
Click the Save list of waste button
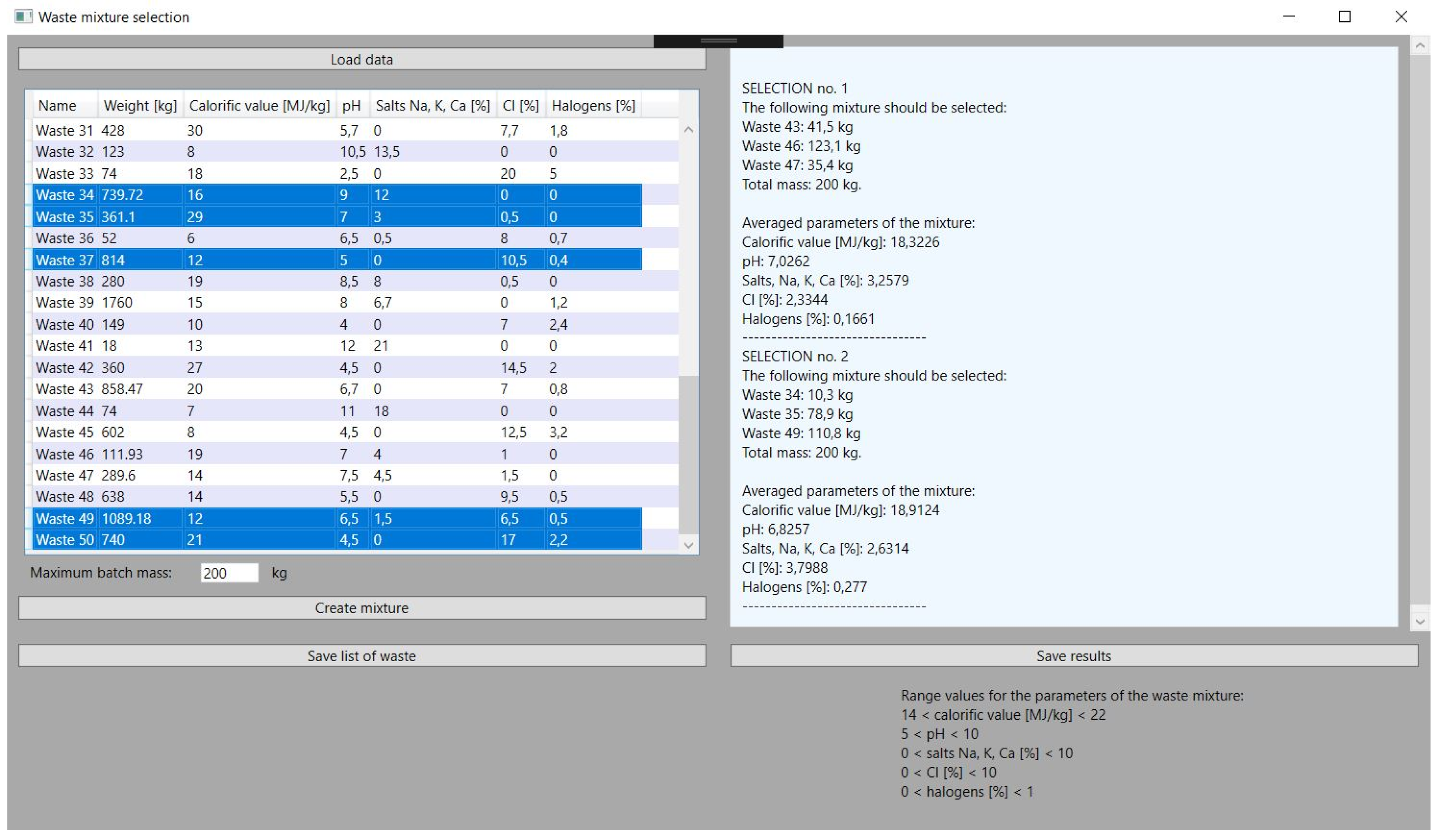362,656
